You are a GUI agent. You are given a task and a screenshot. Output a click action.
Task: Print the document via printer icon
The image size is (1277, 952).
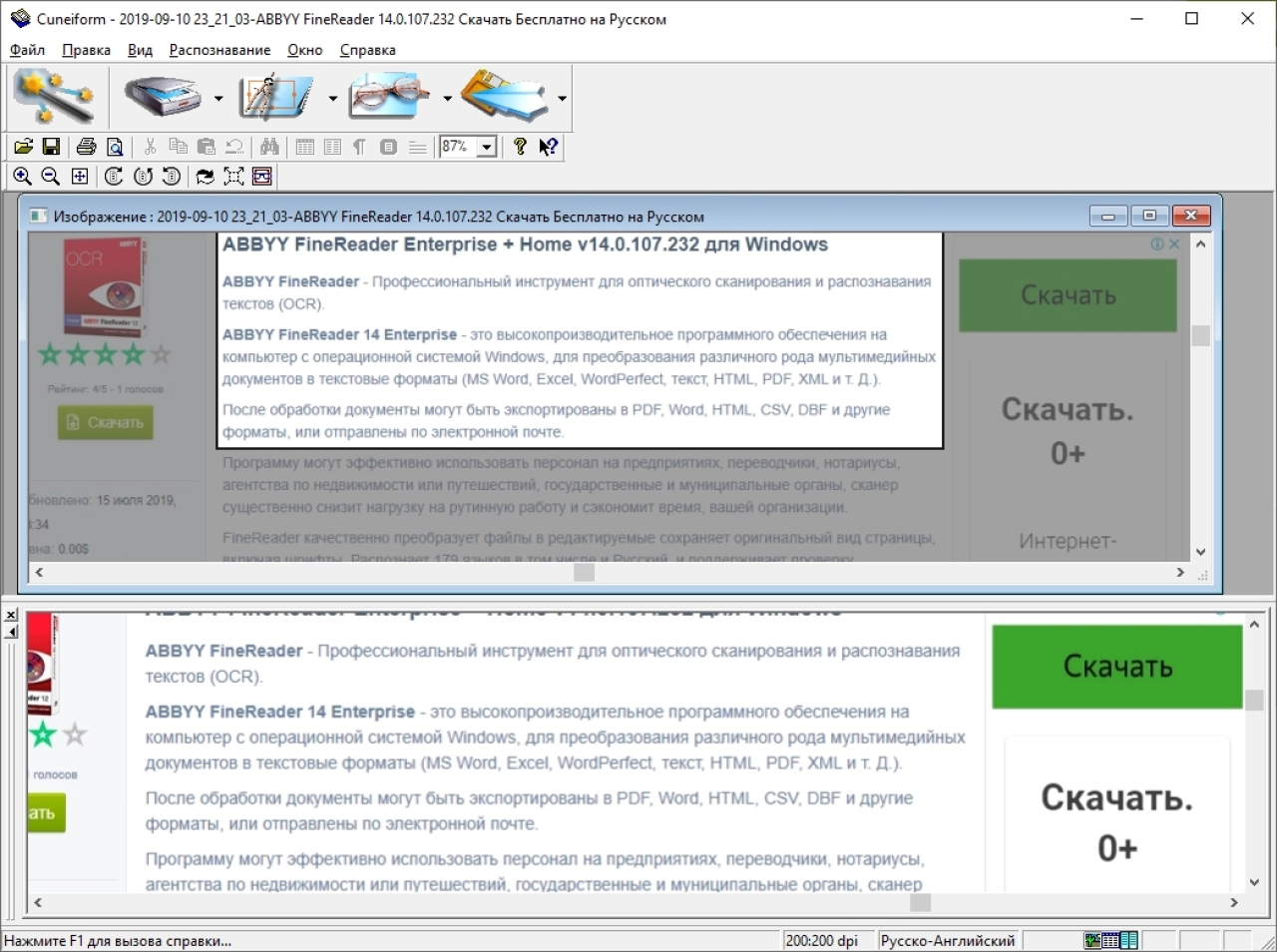(87, 147)
